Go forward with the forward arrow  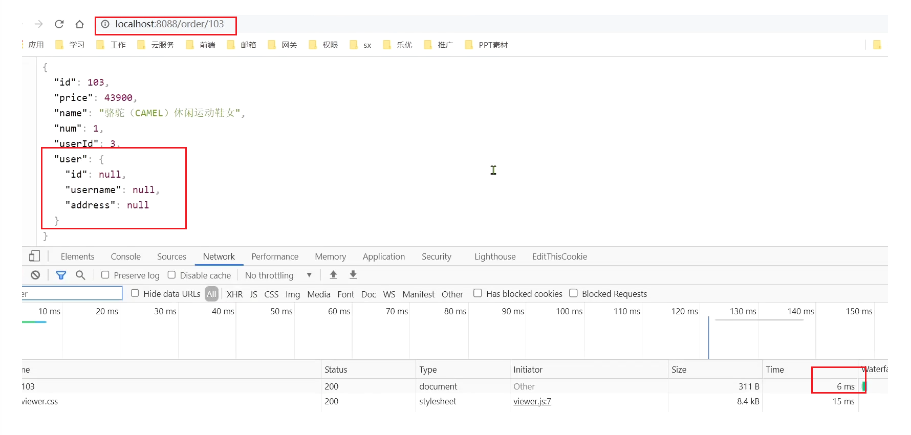(37, 24)
